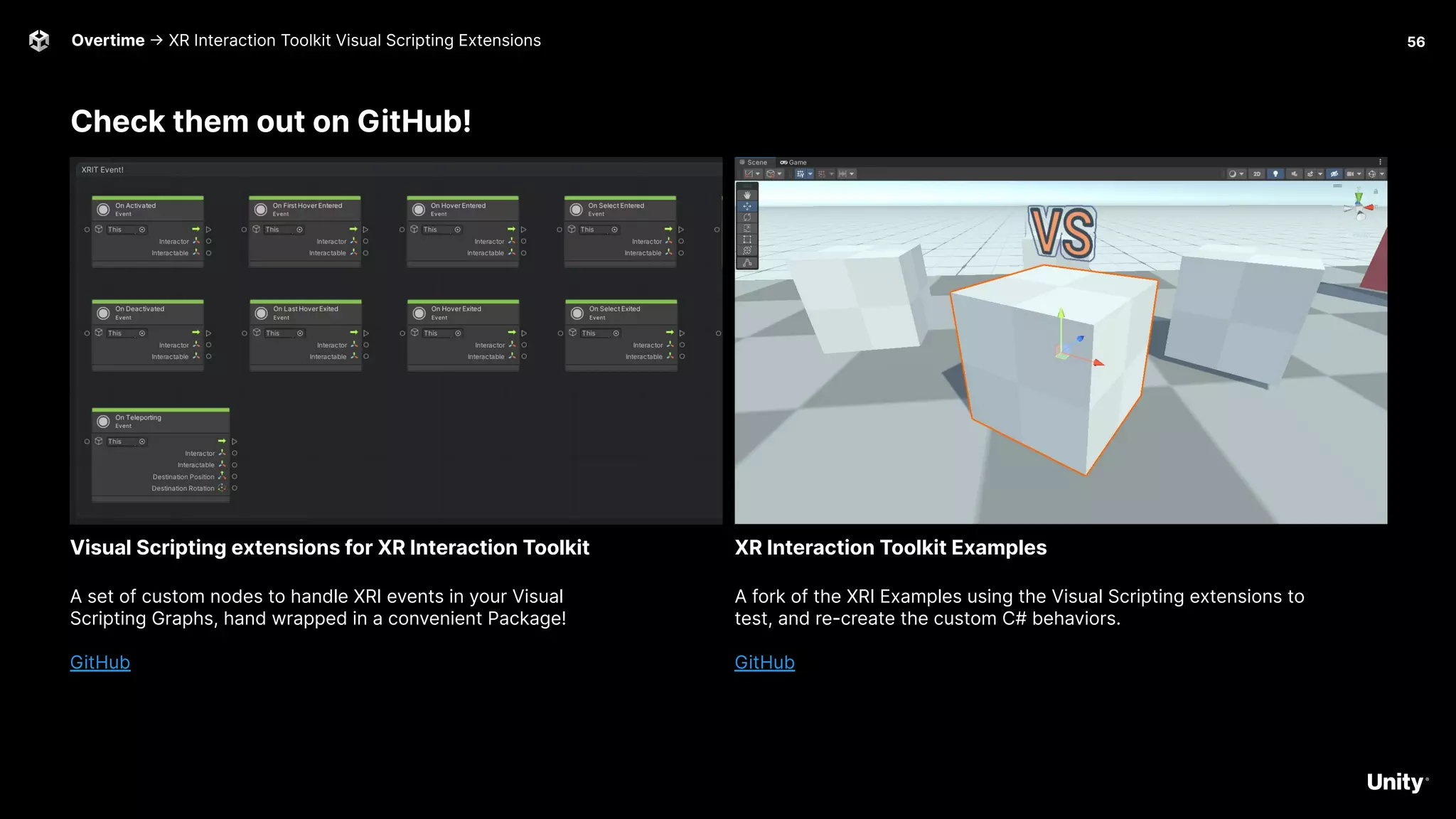Image resolution: width=1456 pixels, height=819 pixels.
Task: Select the Rotate tool
Action: (747, 217)
